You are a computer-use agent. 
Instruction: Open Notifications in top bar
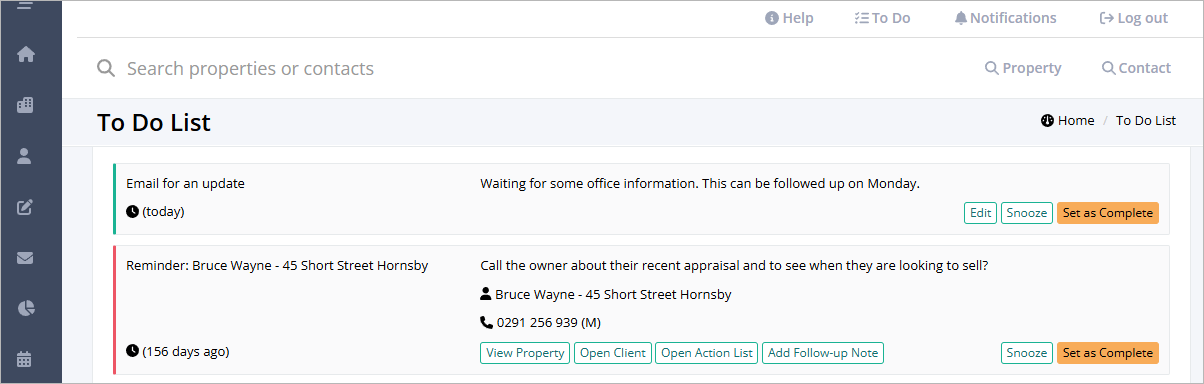pyautogui.click(x=1005, y=18)
